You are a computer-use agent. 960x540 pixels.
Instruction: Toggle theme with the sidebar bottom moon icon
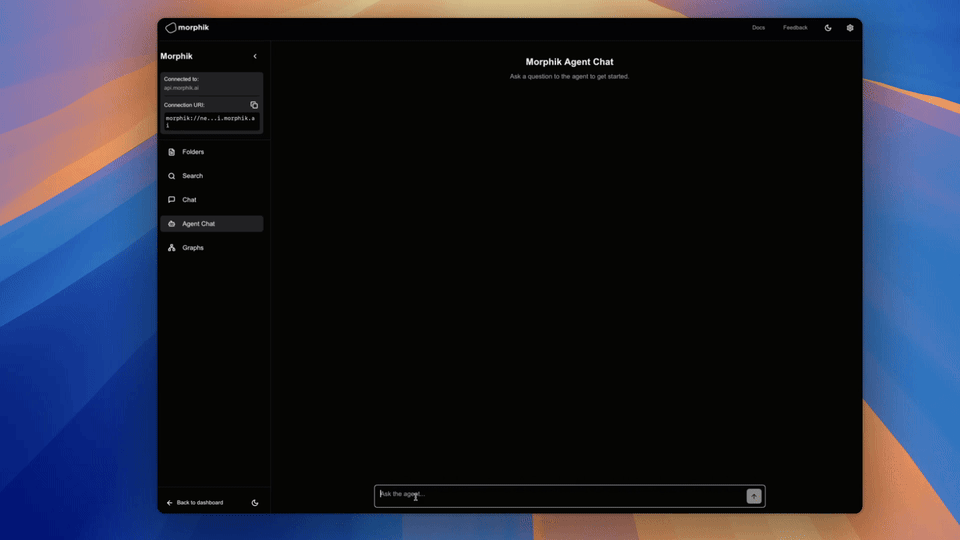tap(255, 503)
